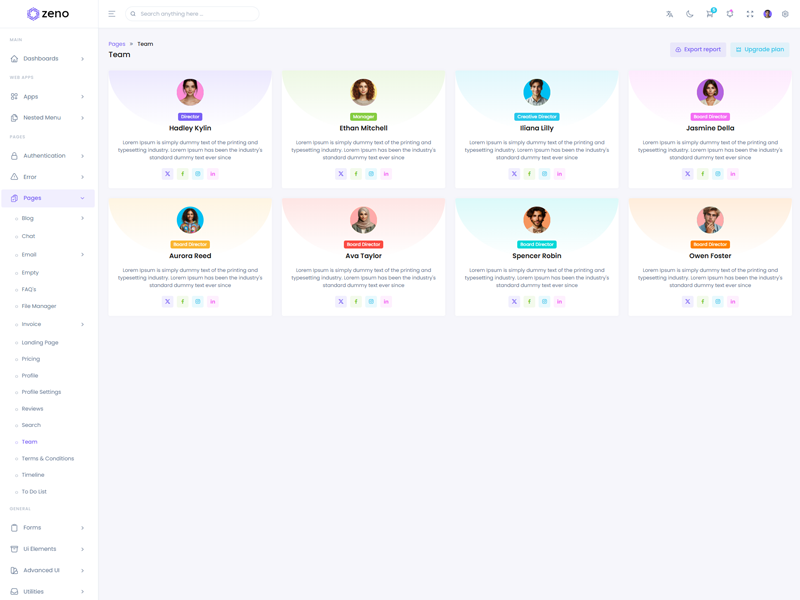Click the Search anything here field

pyautogui.click(x=195, y=14)
